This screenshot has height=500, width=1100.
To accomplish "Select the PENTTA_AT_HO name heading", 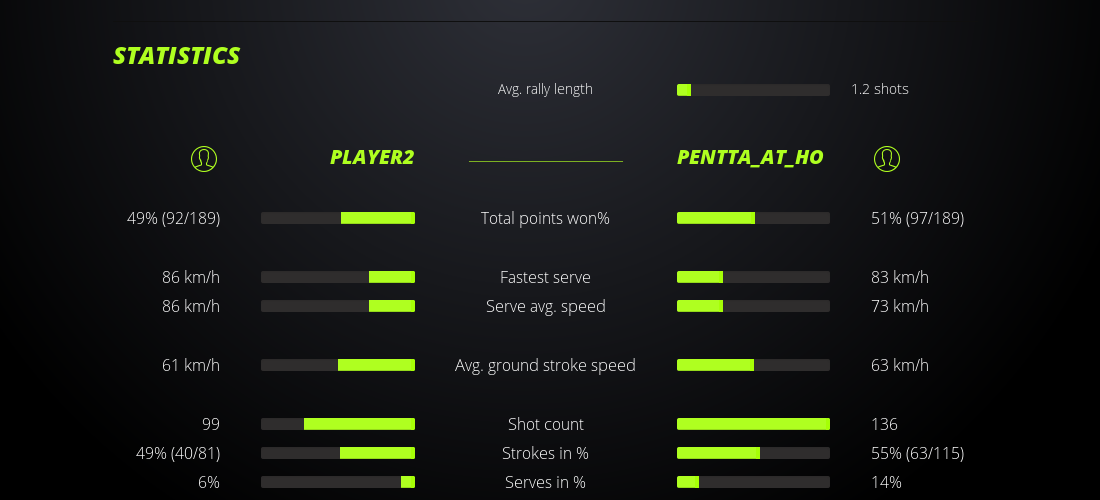I will tap(750, 157).
